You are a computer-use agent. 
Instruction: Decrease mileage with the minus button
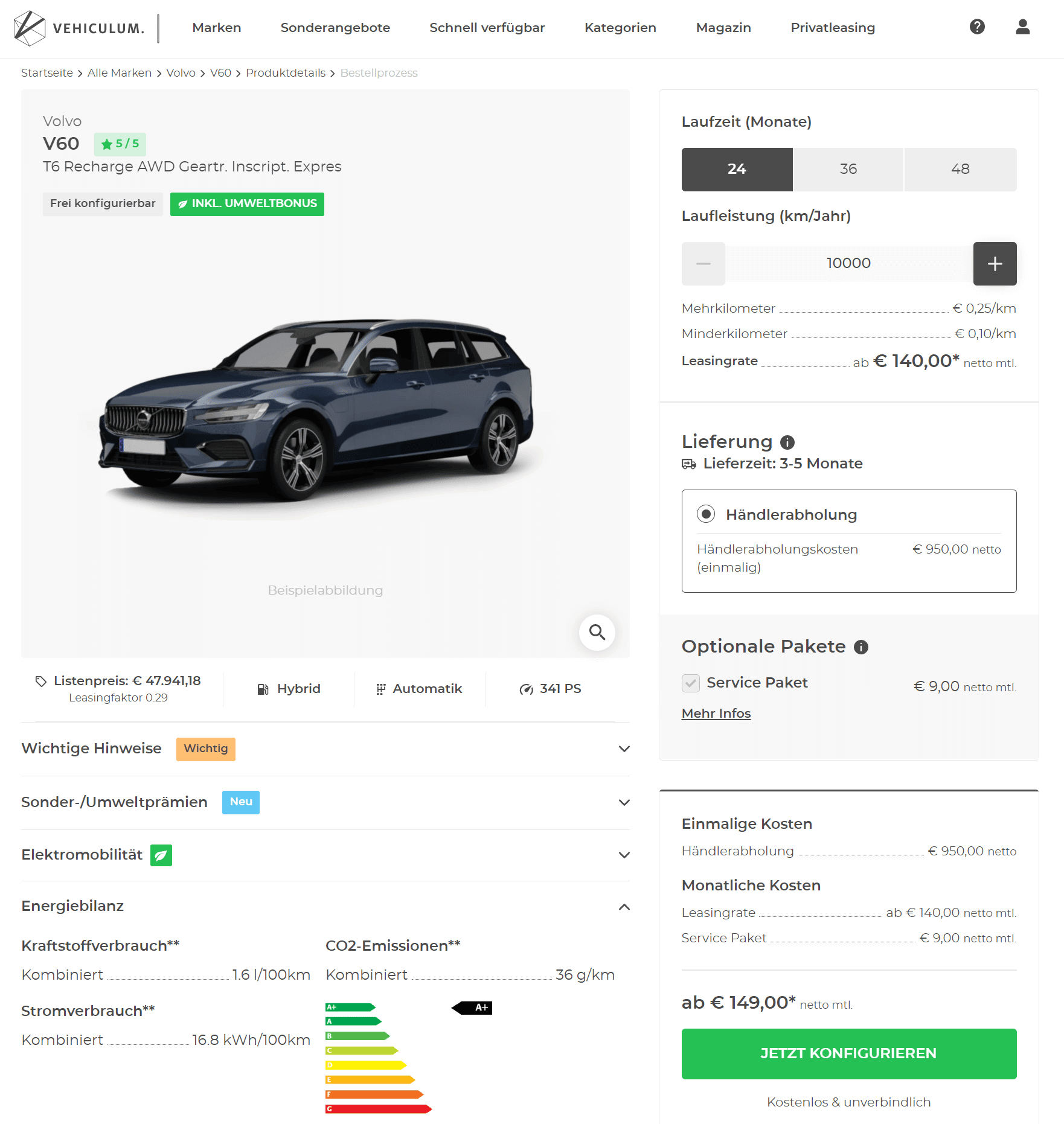703,264
